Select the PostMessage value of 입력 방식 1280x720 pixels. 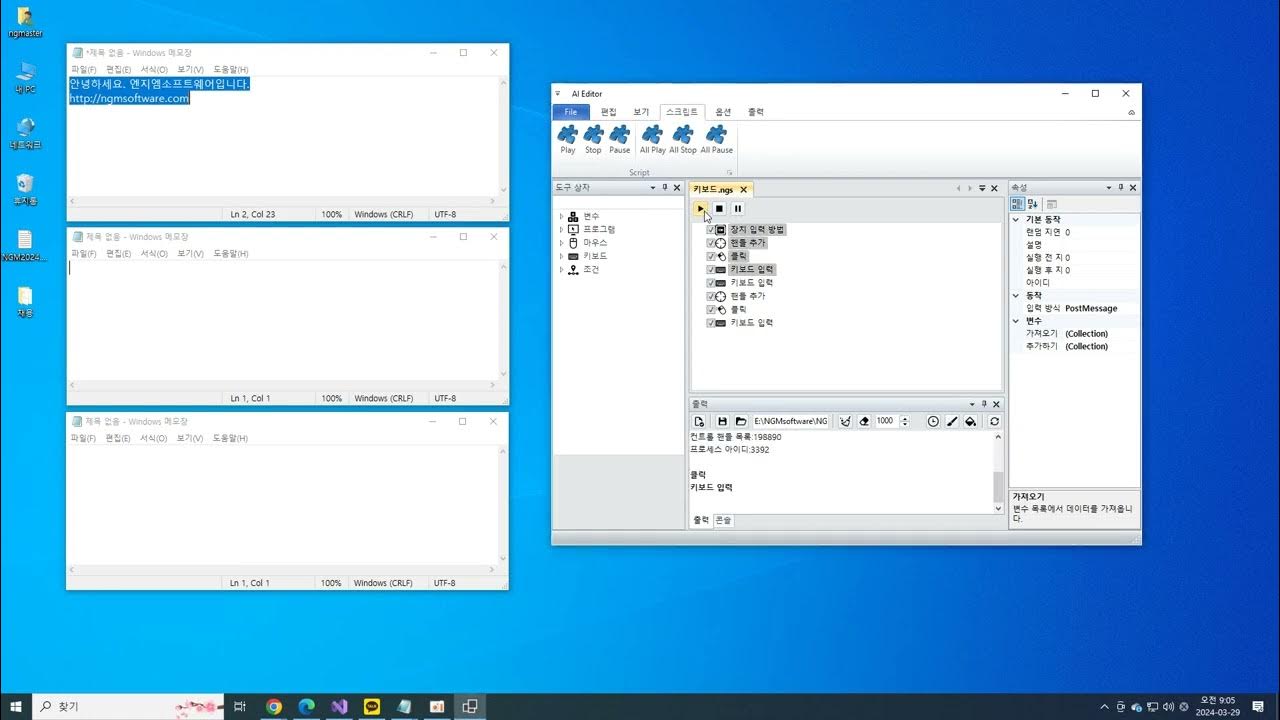tap(1091, 308)
